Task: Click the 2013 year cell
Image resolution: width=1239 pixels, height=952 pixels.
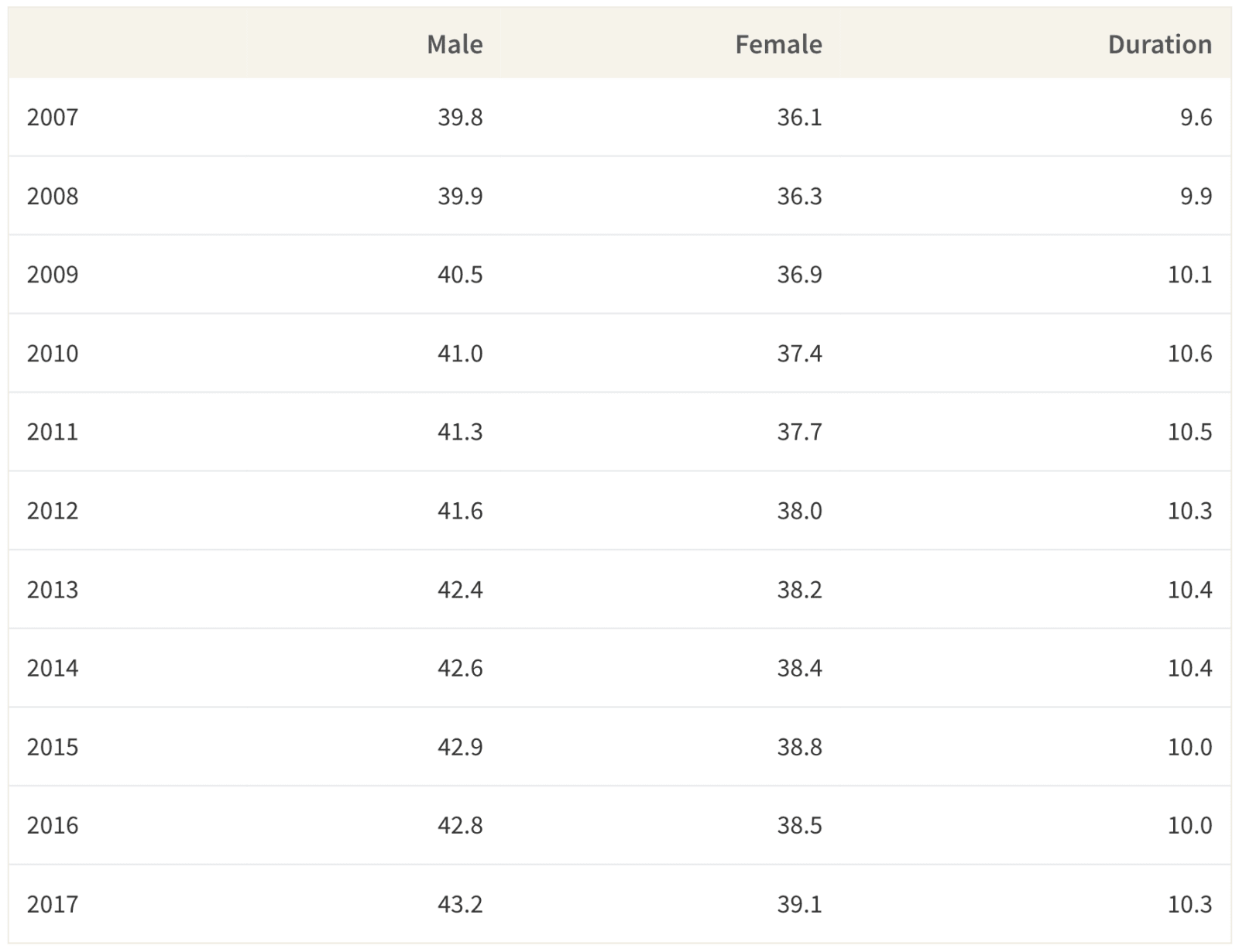Action: click(x=53, y=590)
